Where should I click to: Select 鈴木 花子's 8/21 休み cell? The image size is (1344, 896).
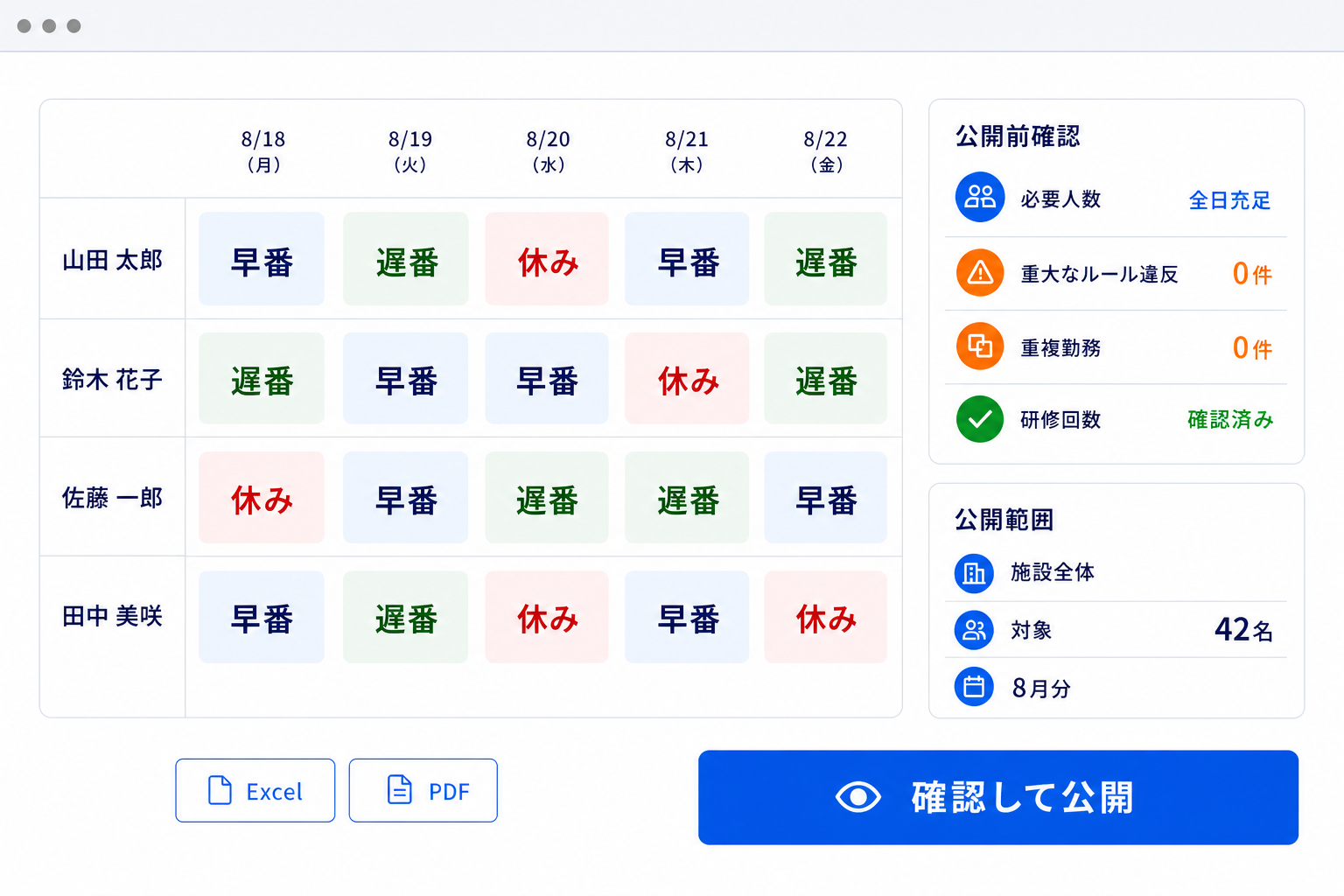point(687,378)
